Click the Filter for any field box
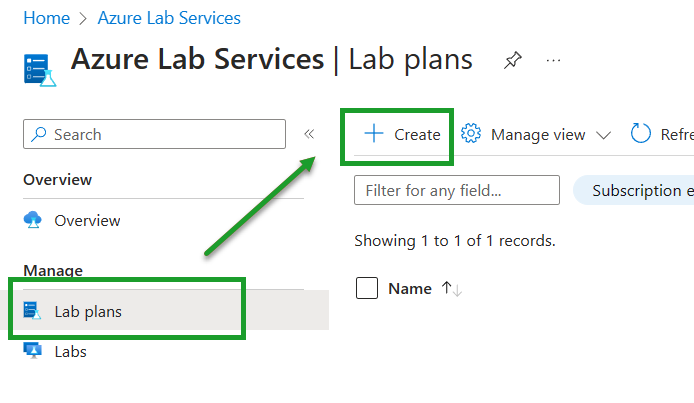The image size is (694, 403). tap(457, 190)
